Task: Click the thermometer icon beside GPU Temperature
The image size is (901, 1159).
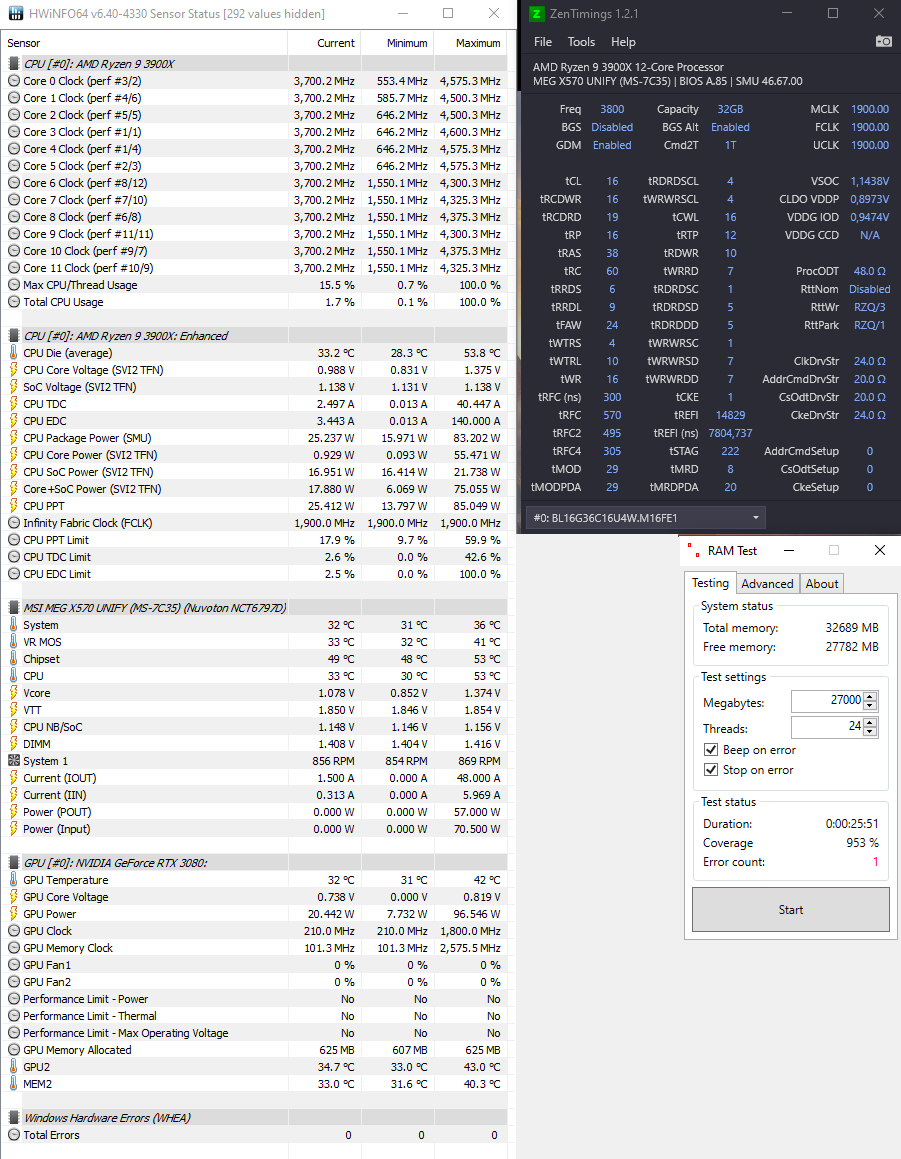Action: tap(14, 880)
